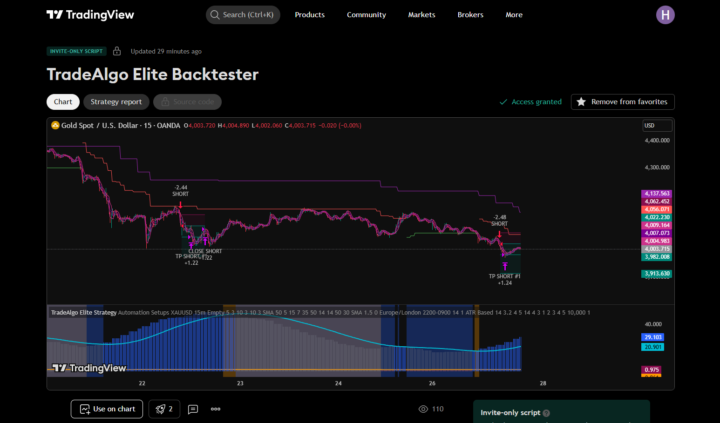
Task: Open the USD currency selector on chart
Action: (x=657, y=125)
